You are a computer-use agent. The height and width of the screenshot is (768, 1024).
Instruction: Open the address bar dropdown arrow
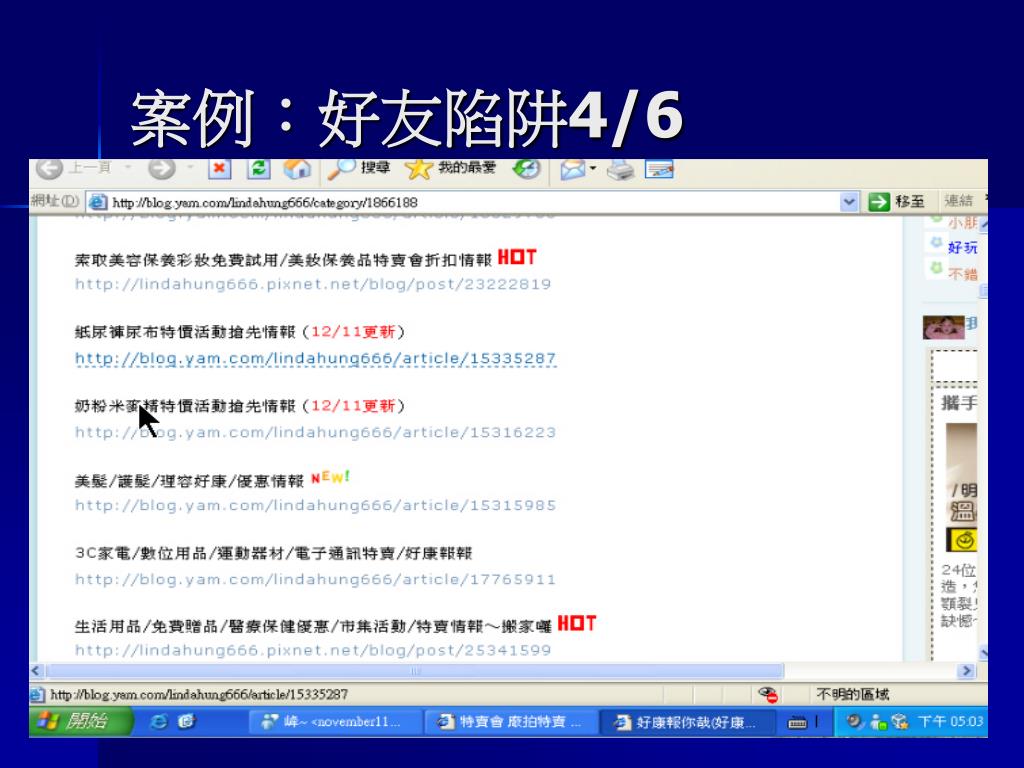848,202
